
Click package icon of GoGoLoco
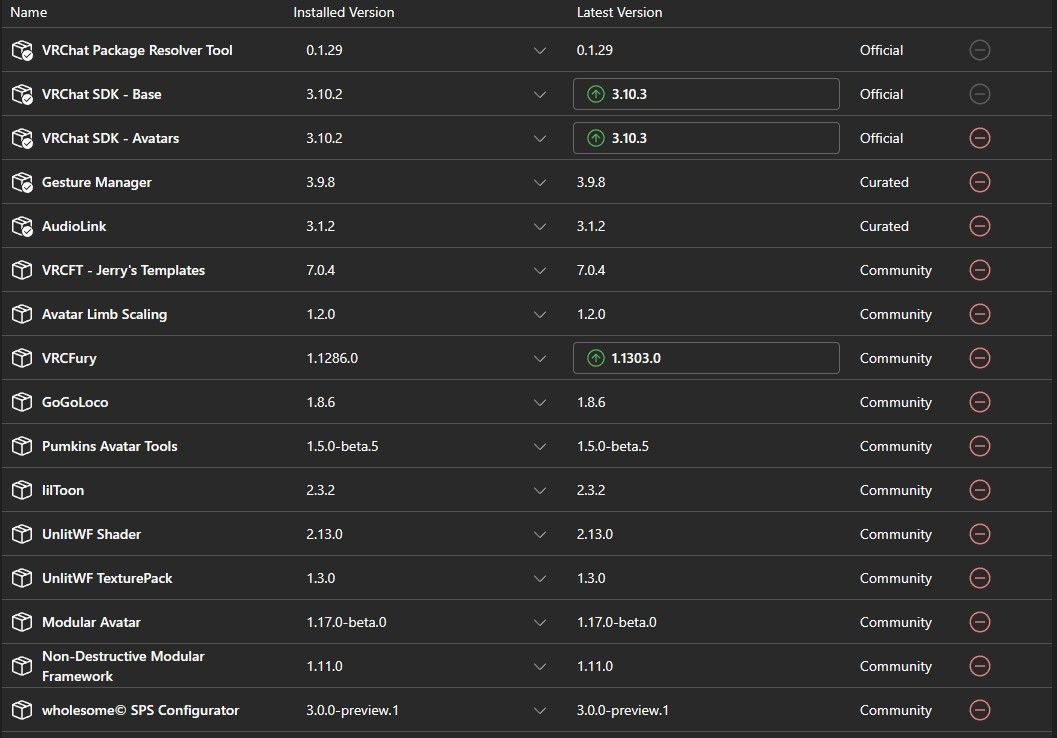point(22,402)
